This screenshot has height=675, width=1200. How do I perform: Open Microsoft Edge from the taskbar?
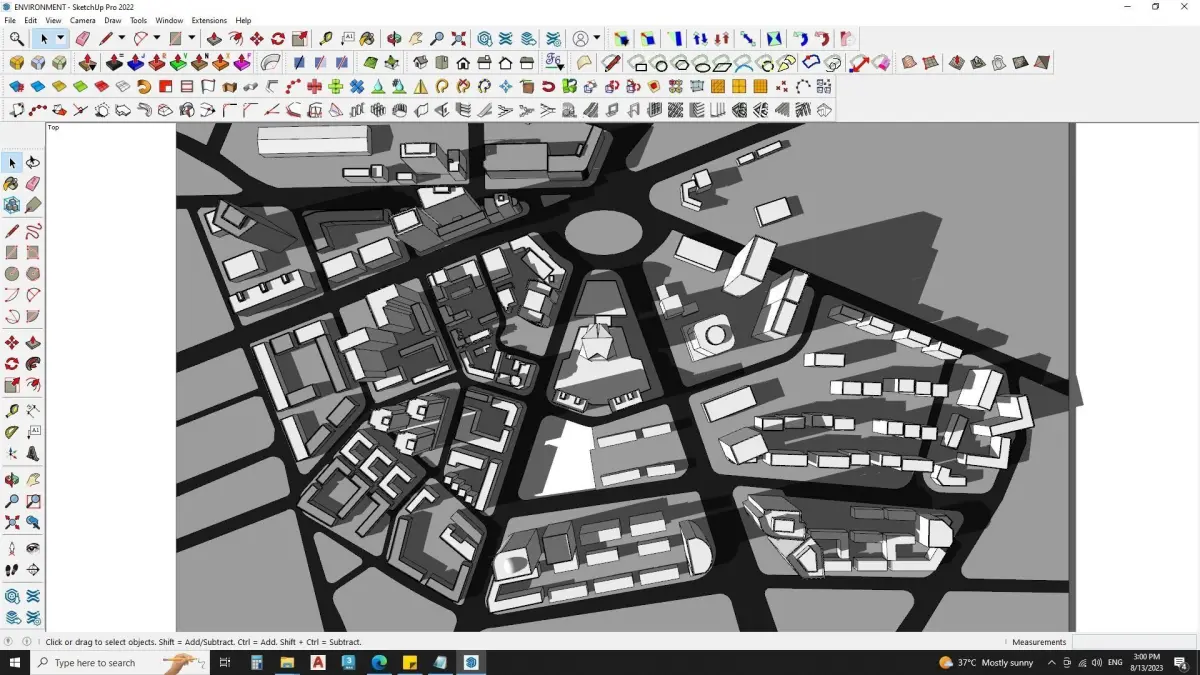point(379,663)
